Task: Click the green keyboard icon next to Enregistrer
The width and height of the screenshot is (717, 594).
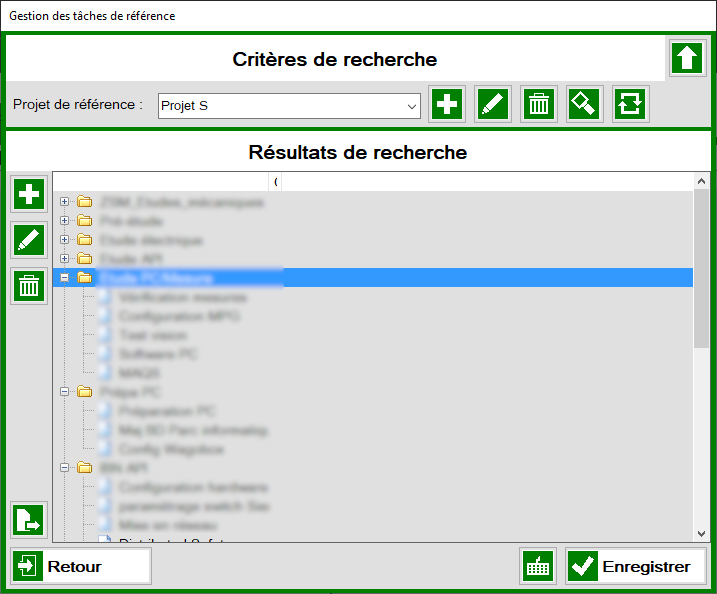Action: pyautogui.click(x=538, y=566)
